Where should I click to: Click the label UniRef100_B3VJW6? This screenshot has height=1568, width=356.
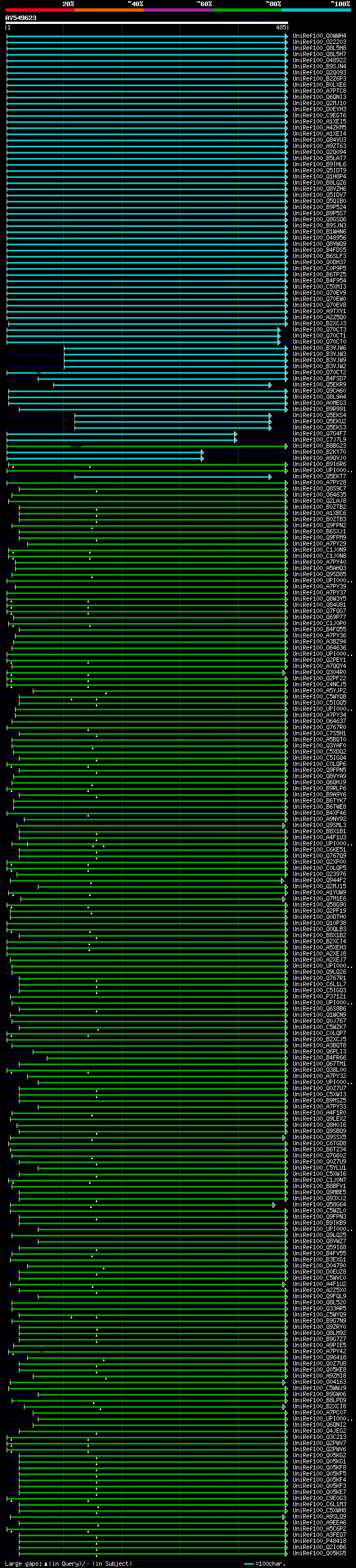(319, 348)
